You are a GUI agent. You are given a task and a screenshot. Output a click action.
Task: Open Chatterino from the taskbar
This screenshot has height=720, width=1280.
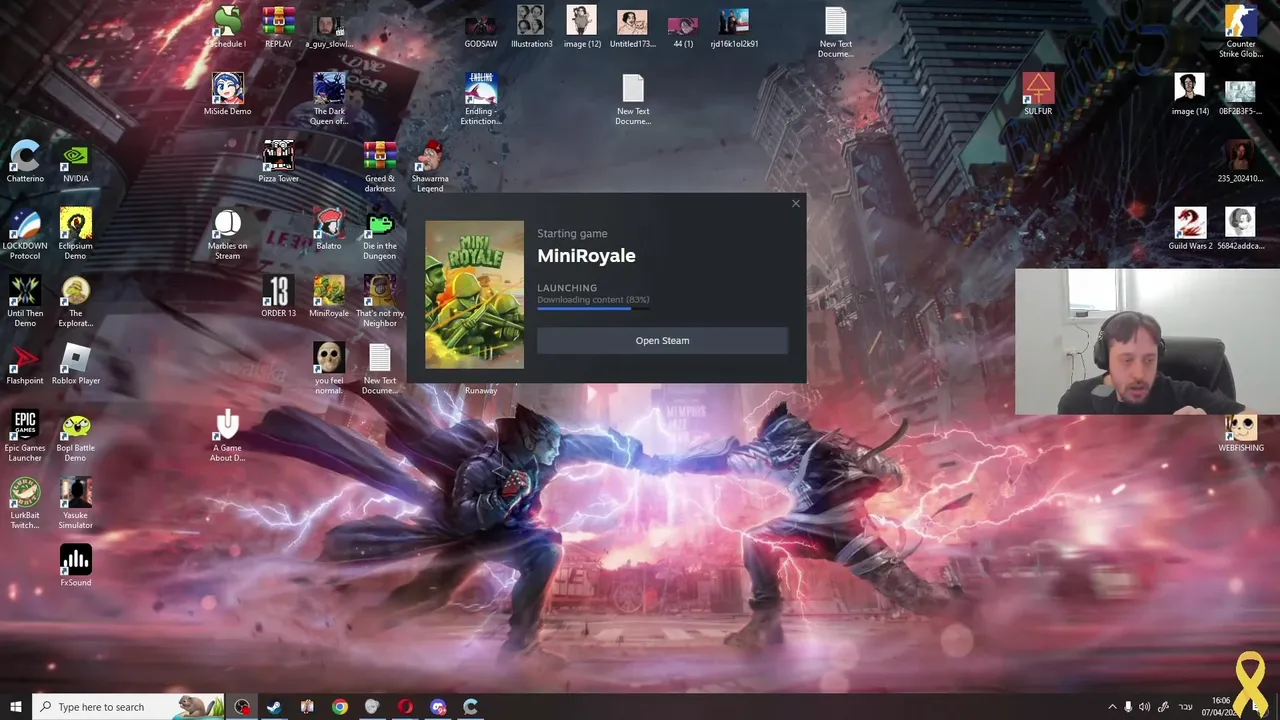pos(471,707)
